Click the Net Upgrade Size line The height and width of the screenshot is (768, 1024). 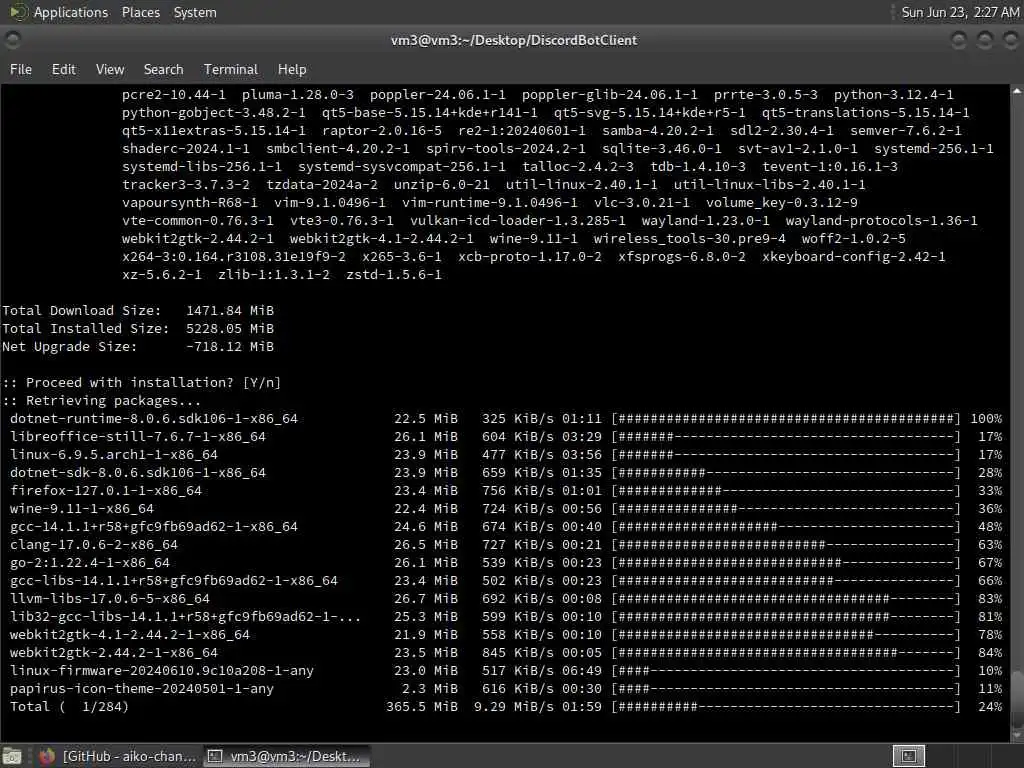(138, 347)
